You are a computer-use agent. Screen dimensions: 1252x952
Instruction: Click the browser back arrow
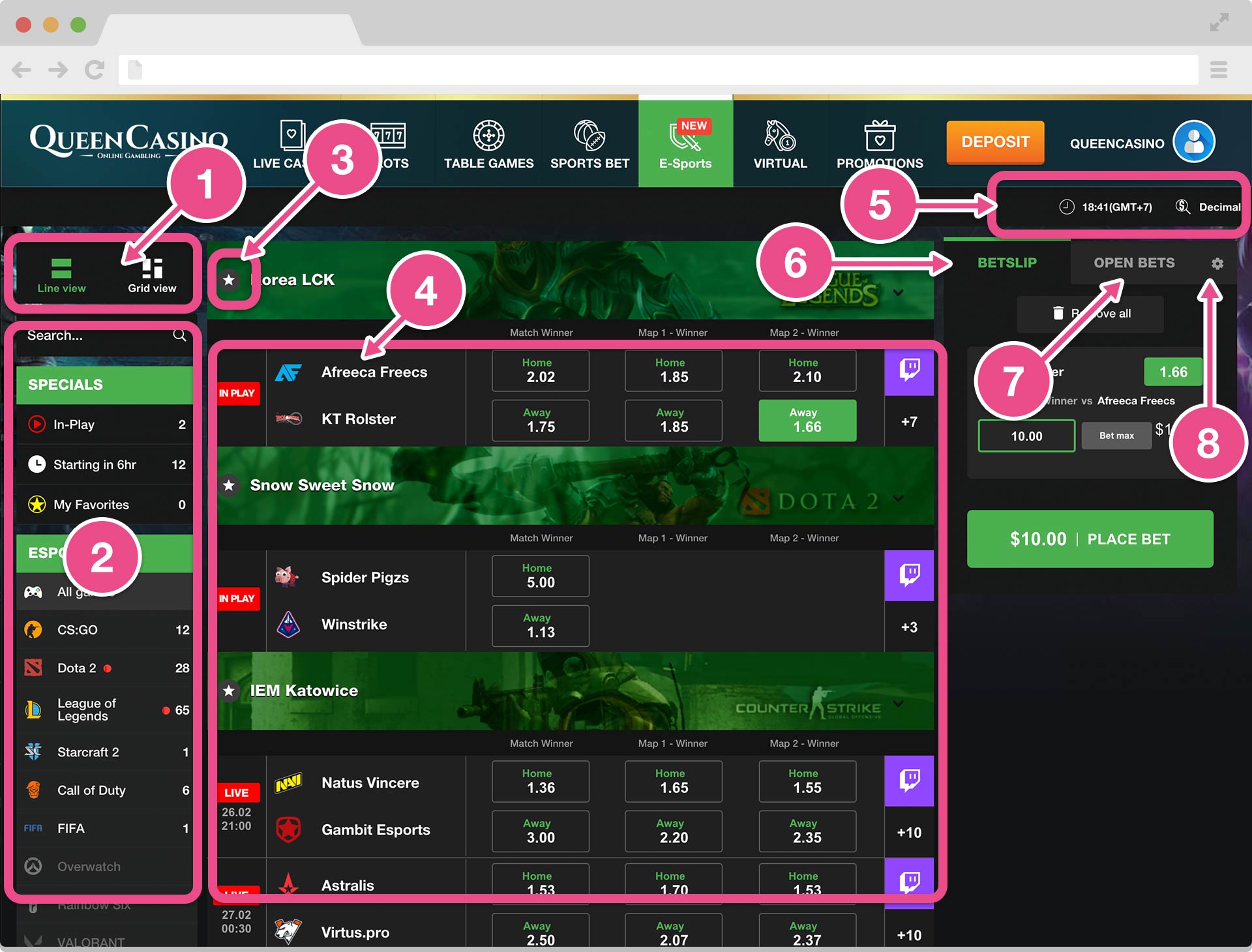coord(22,70)
